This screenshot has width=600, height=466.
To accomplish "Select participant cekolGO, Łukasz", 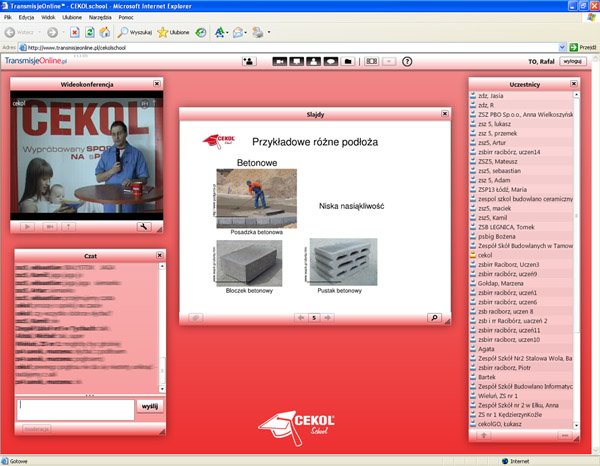I will [521, 424].
